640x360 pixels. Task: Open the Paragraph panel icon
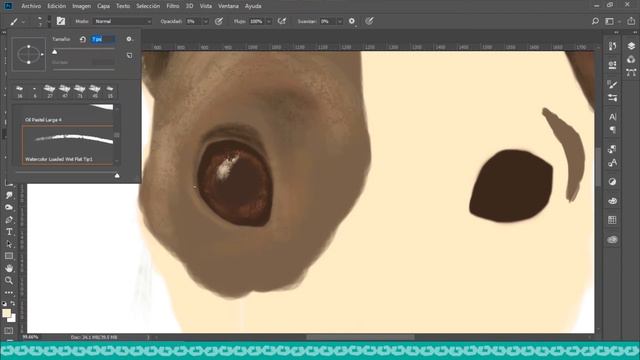(x=612, y=130)
